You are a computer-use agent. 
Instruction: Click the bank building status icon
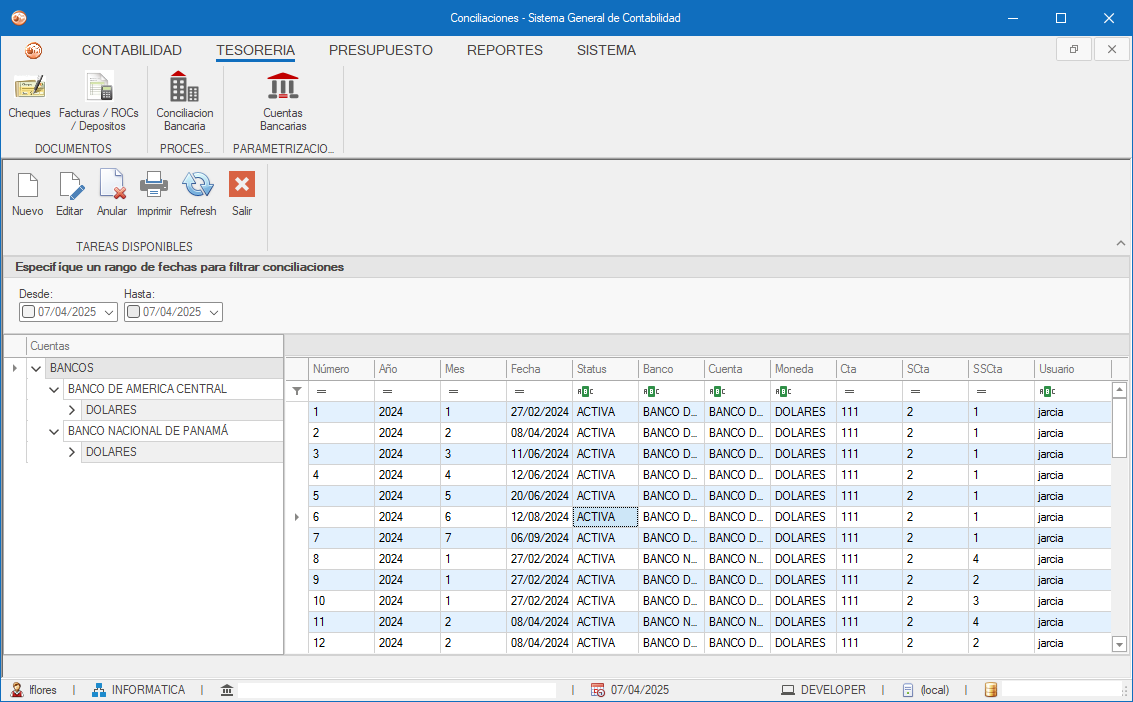[x=227, y=690]
